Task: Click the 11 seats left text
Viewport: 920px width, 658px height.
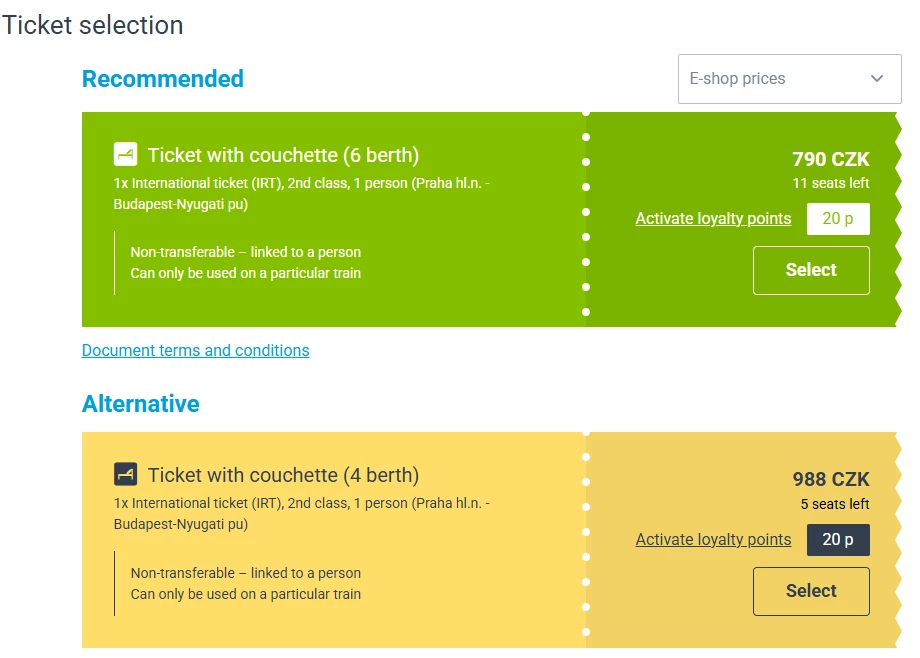Action: (x=830, y=183)
